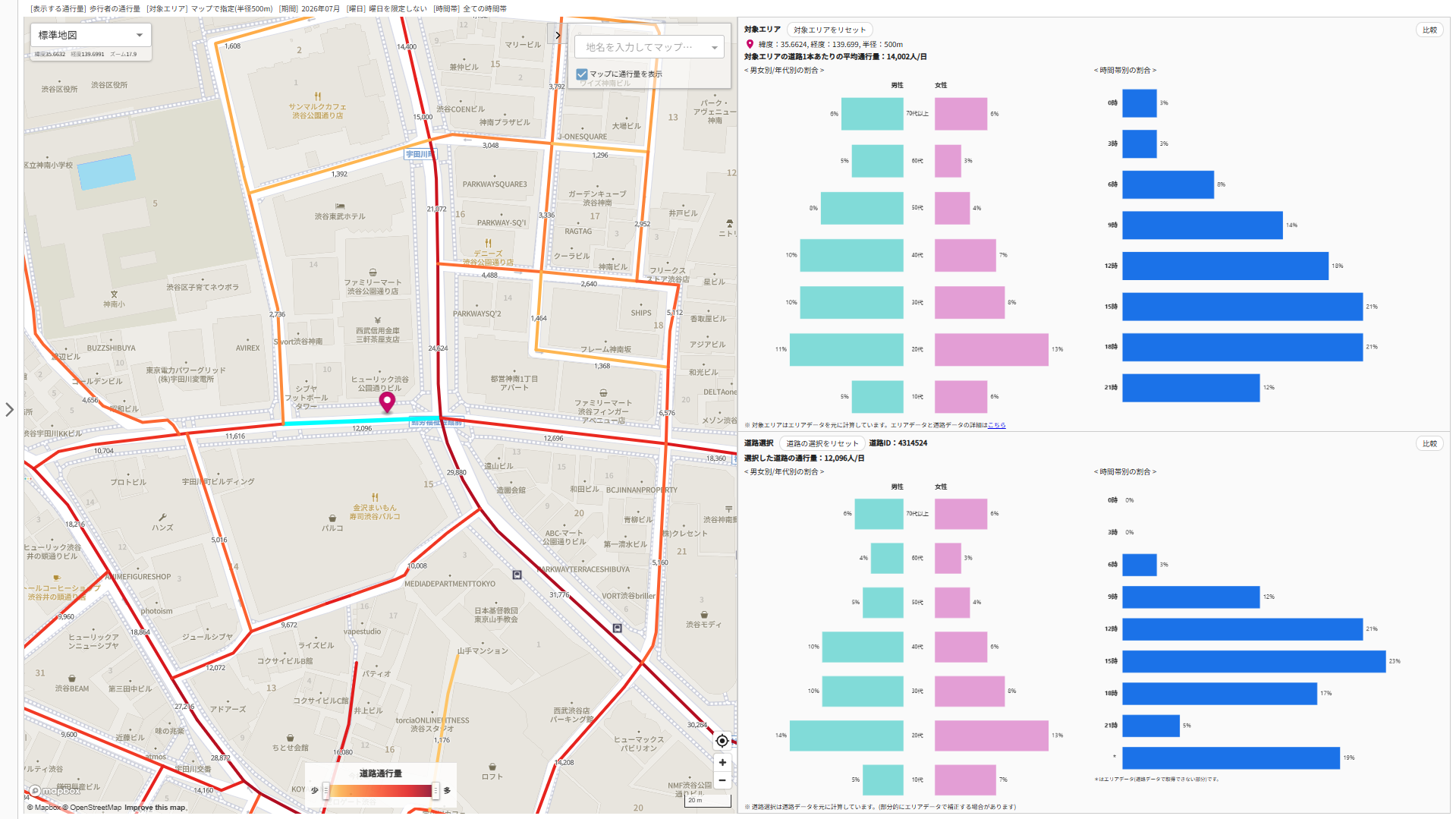Click the 神南小 school icon
The image size is (1456, 819).
pyautogui.click(x=114, y=295)
